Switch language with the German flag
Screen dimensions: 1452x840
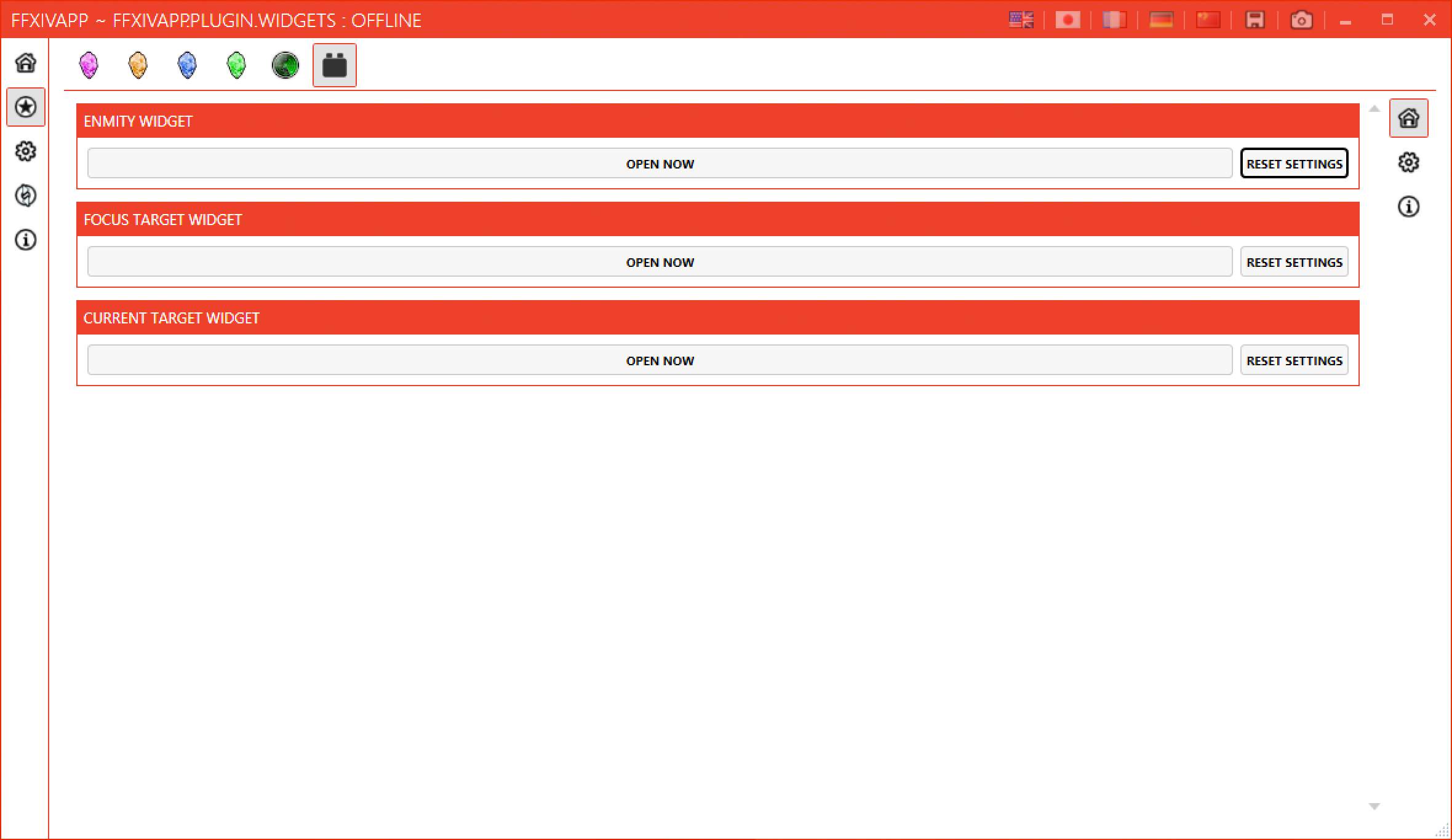coord(1161,20)
